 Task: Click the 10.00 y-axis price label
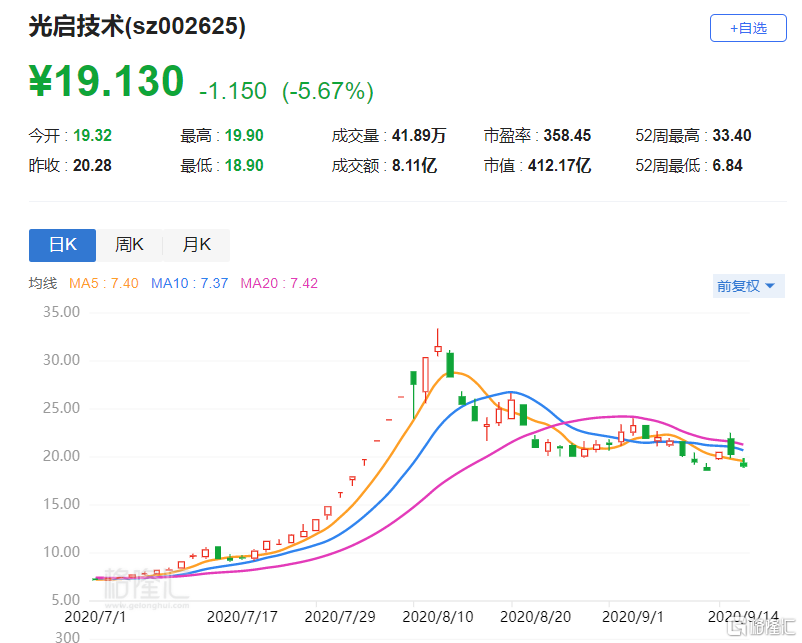[x=61, y=552]
